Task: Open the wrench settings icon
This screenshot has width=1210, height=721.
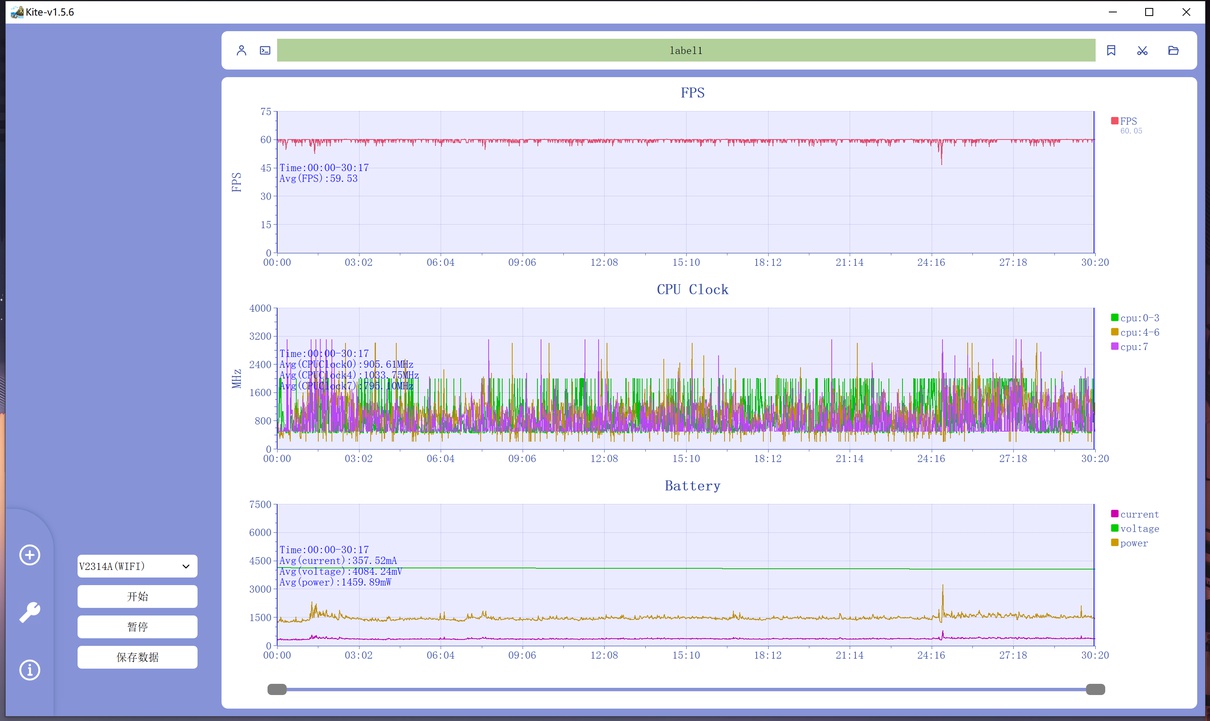Action: (x=30, y=612)
